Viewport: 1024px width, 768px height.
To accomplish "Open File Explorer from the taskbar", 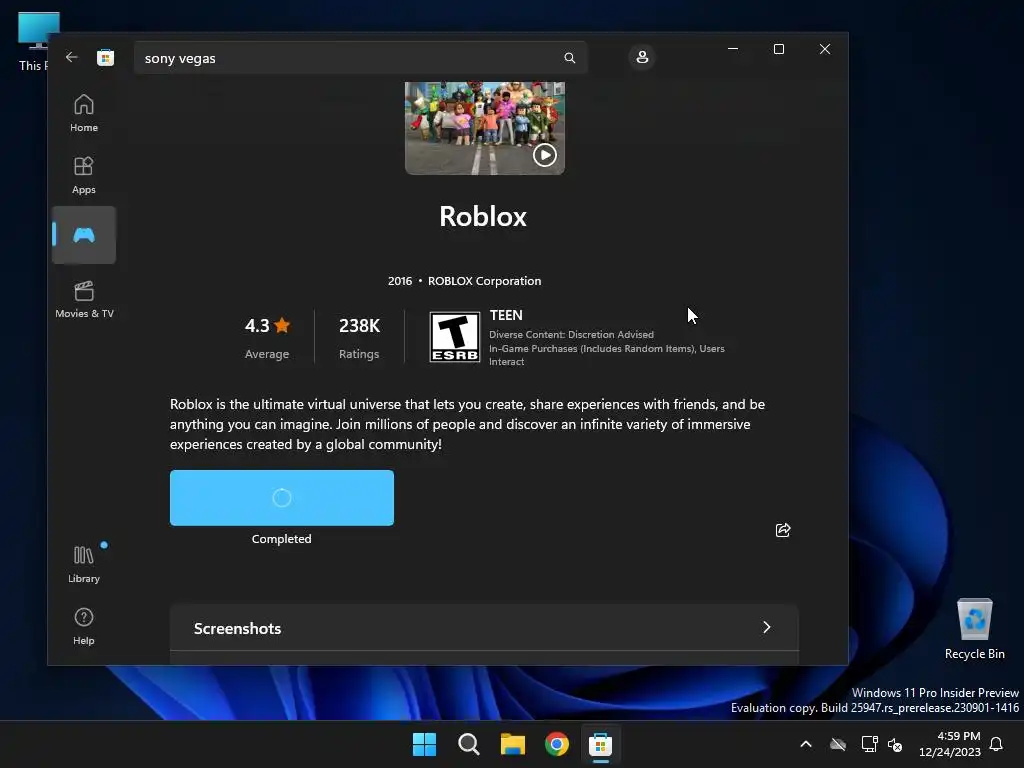I will (x=513, y=744).
